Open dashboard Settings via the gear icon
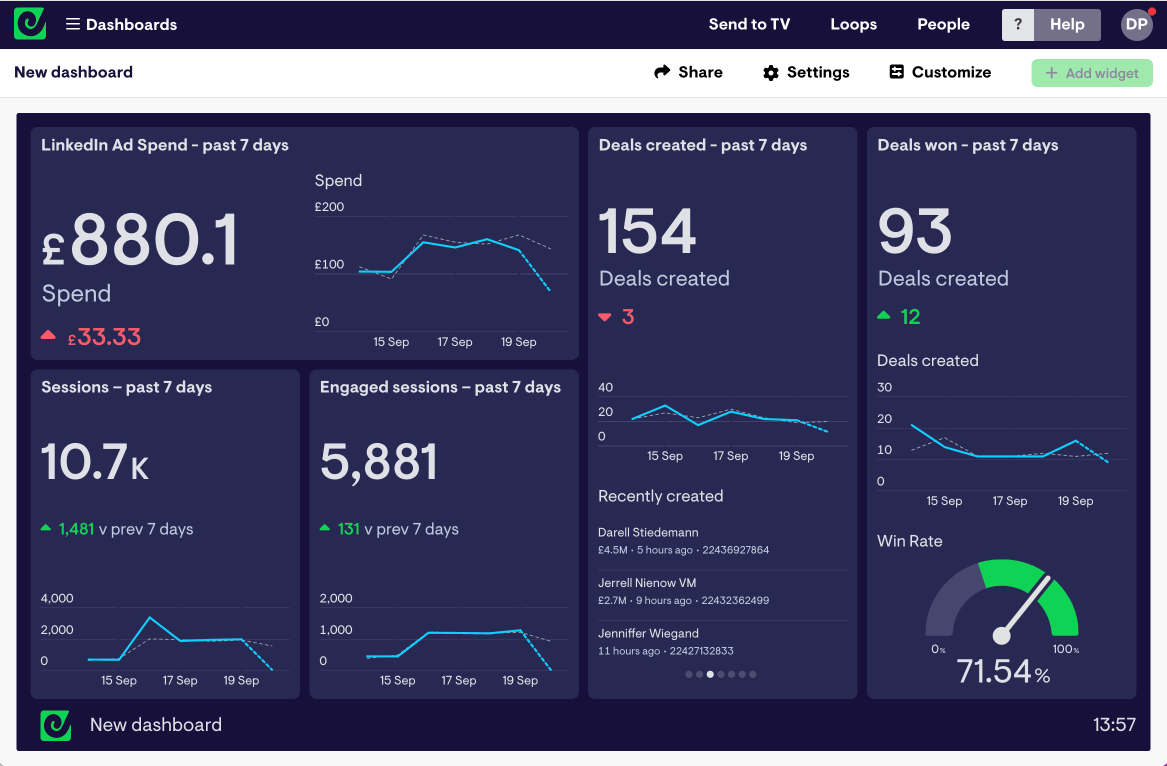 [x=769, y=72]
